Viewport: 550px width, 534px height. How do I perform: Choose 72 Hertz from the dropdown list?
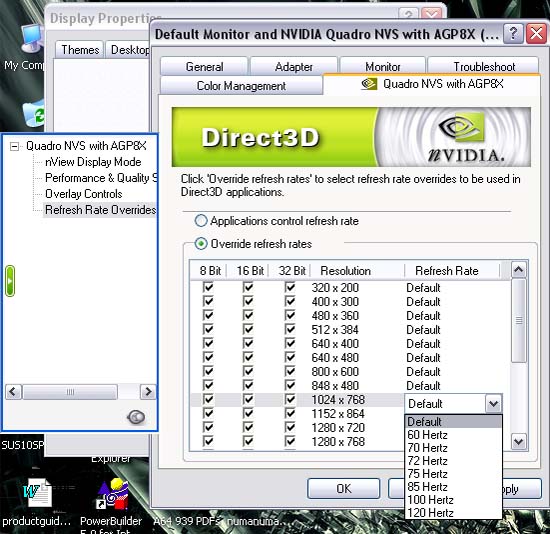coord(453,461)
